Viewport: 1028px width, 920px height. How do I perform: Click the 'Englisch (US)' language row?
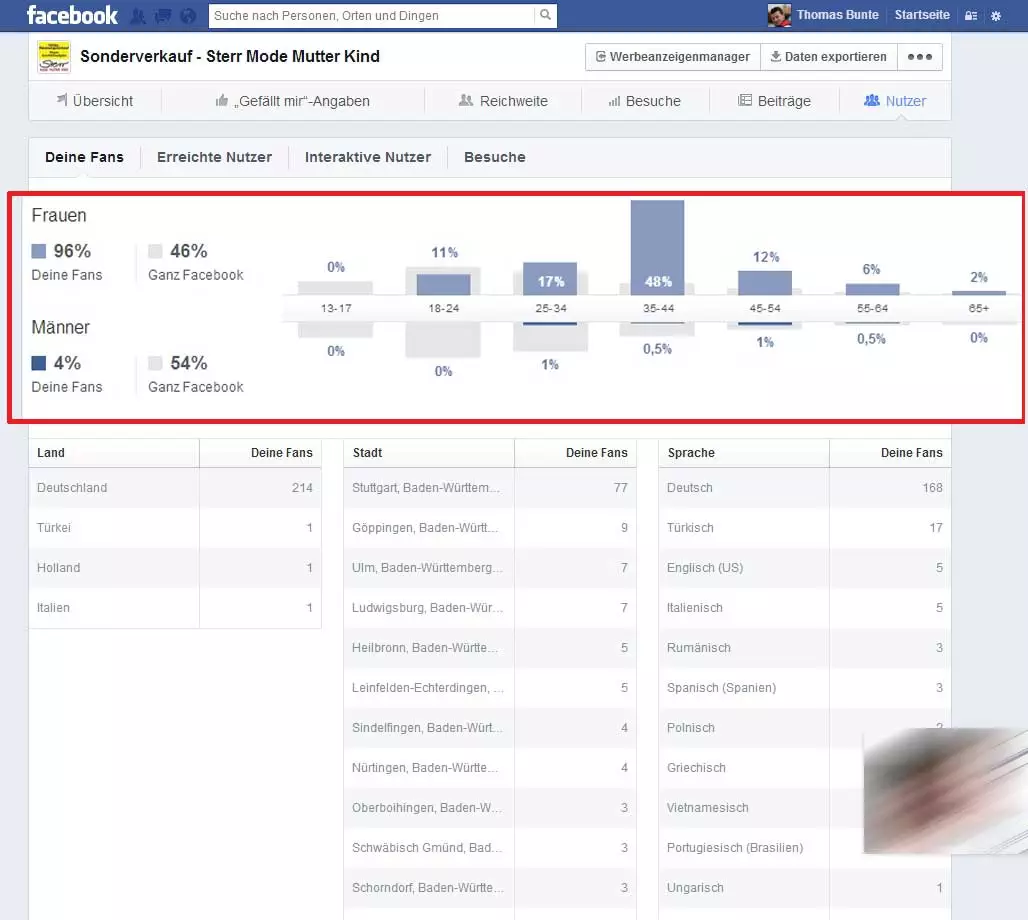[805, 568]
